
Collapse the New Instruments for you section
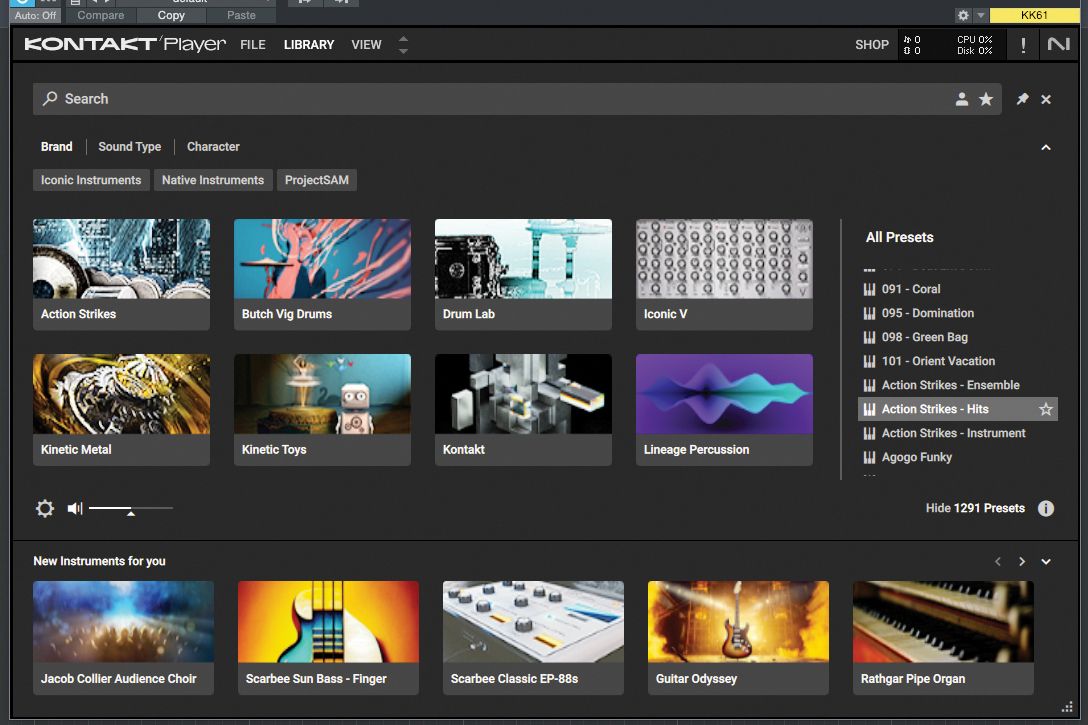[x=1046, y=562]
